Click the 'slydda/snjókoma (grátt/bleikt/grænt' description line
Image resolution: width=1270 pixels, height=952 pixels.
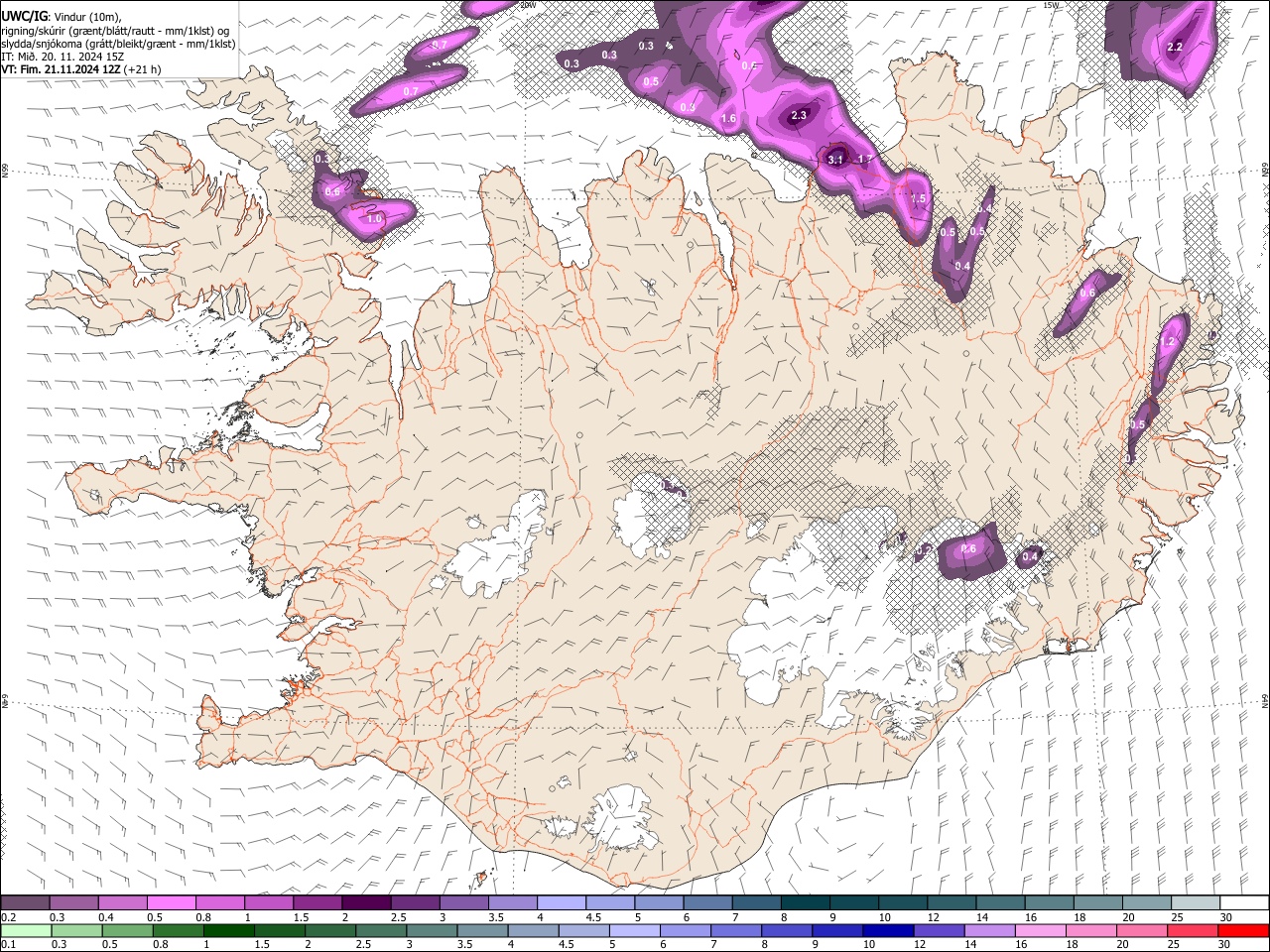pos(119,44)
